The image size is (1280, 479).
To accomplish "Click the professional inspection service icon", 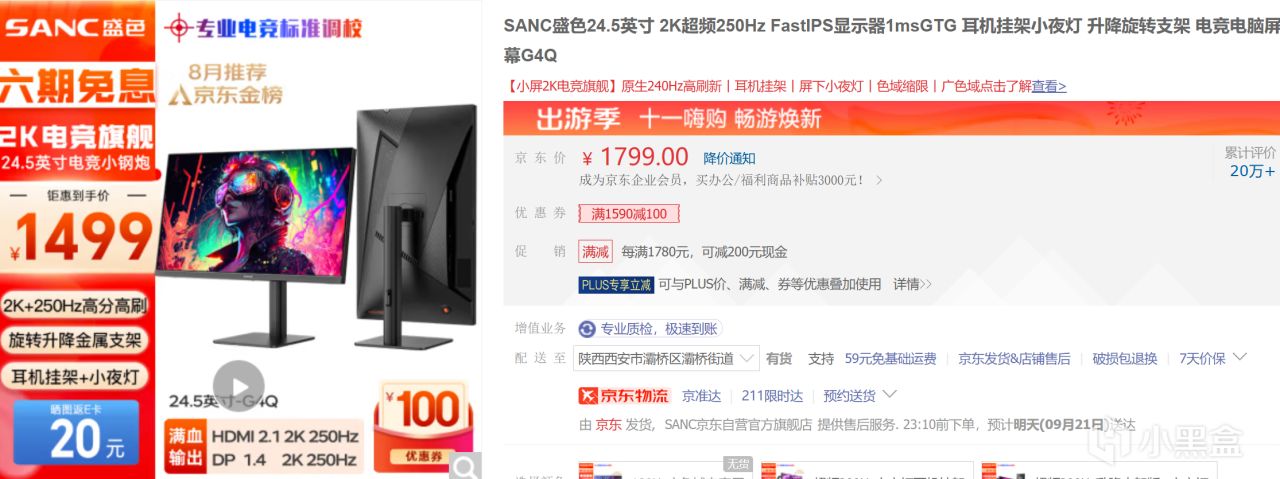I will (587, 329).
